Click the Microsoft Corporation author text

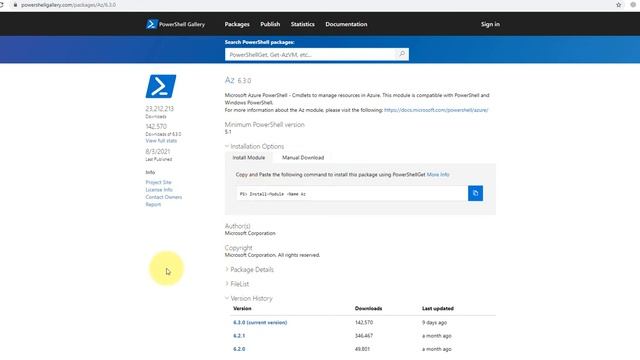point(250,233)
